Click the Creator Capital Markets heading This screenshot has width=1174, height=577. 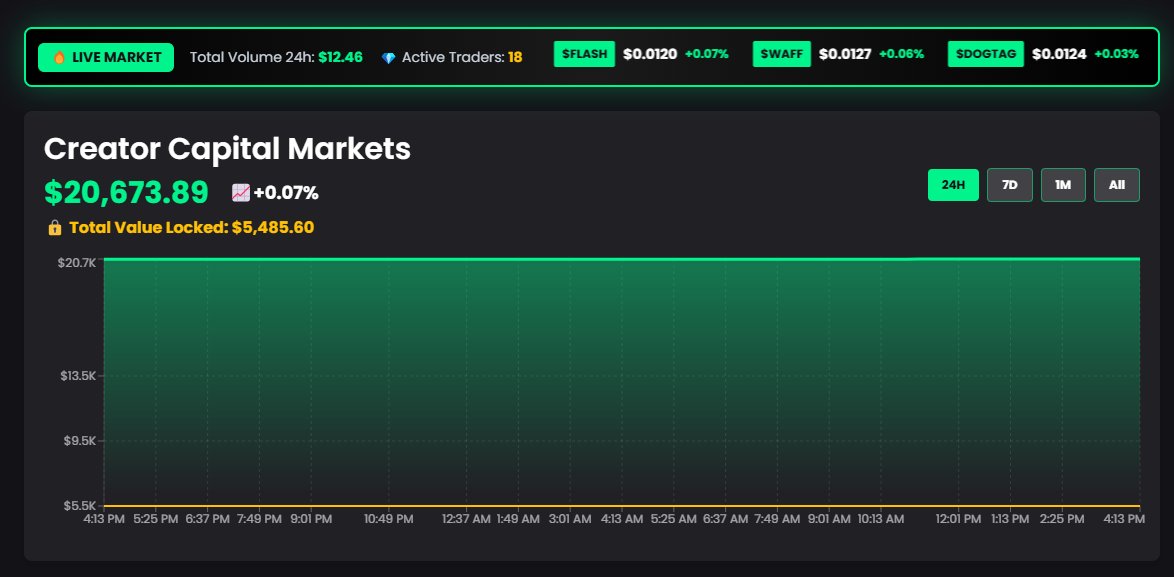click(x=228, y=149)
